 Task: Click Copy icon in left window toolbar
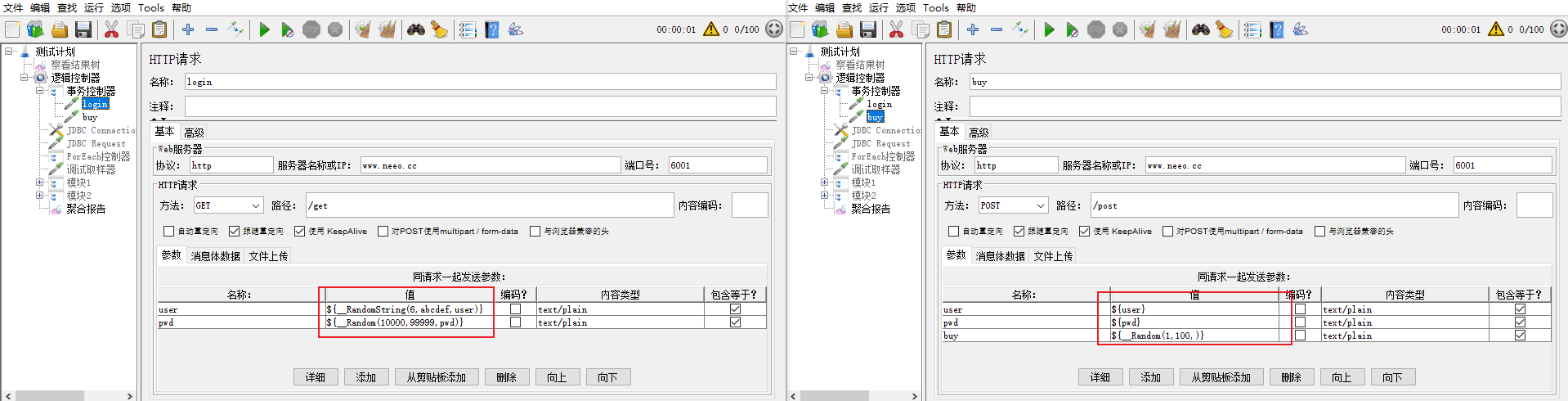coord(136,29)
